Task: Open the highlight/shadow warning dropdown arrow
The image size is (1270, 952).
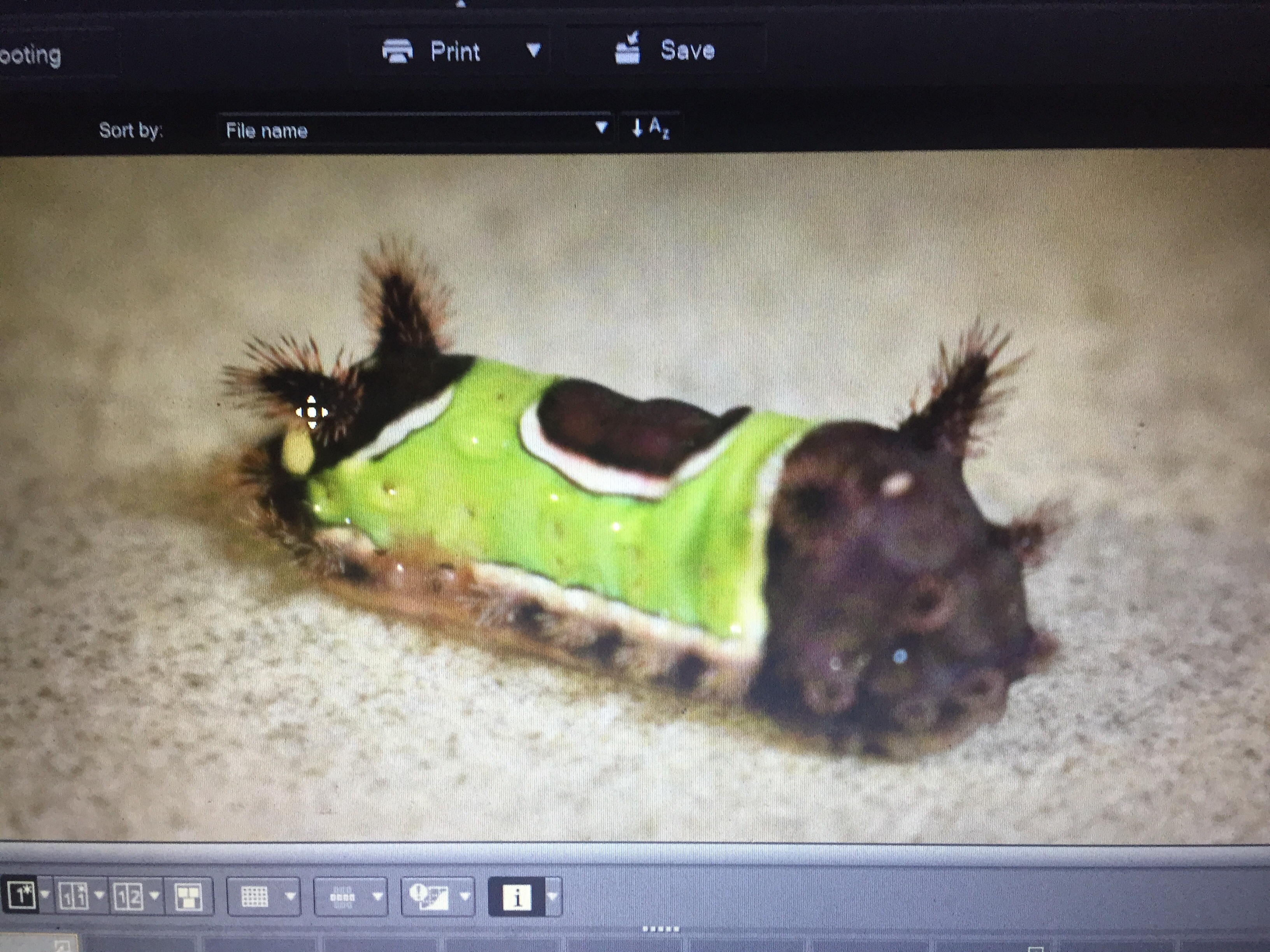Action: click(465, 896)
